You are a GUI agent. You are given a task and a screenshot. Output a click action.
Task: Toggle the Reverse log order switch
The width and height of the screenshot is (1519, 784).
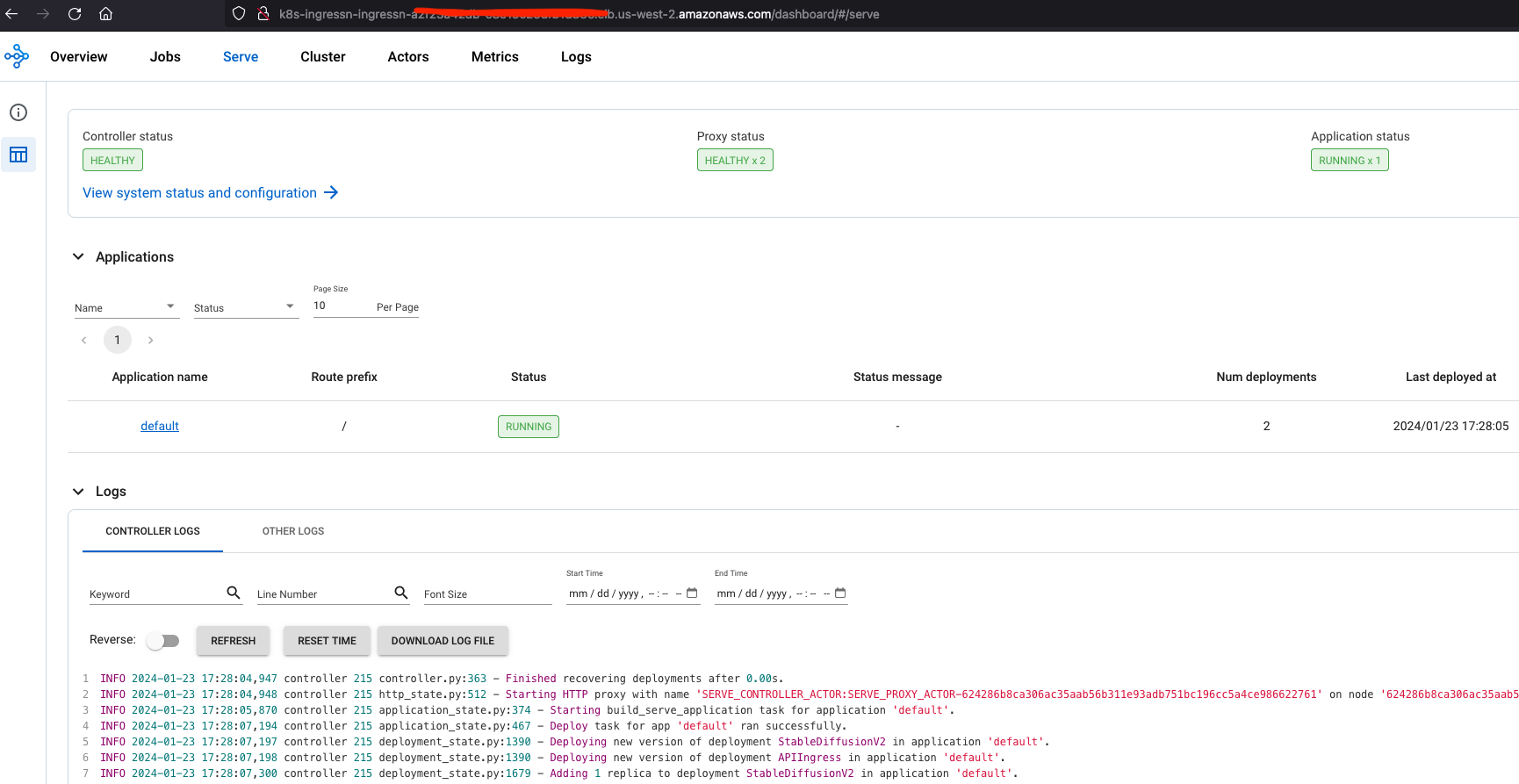pyautogui.click(x=162, y=641)
